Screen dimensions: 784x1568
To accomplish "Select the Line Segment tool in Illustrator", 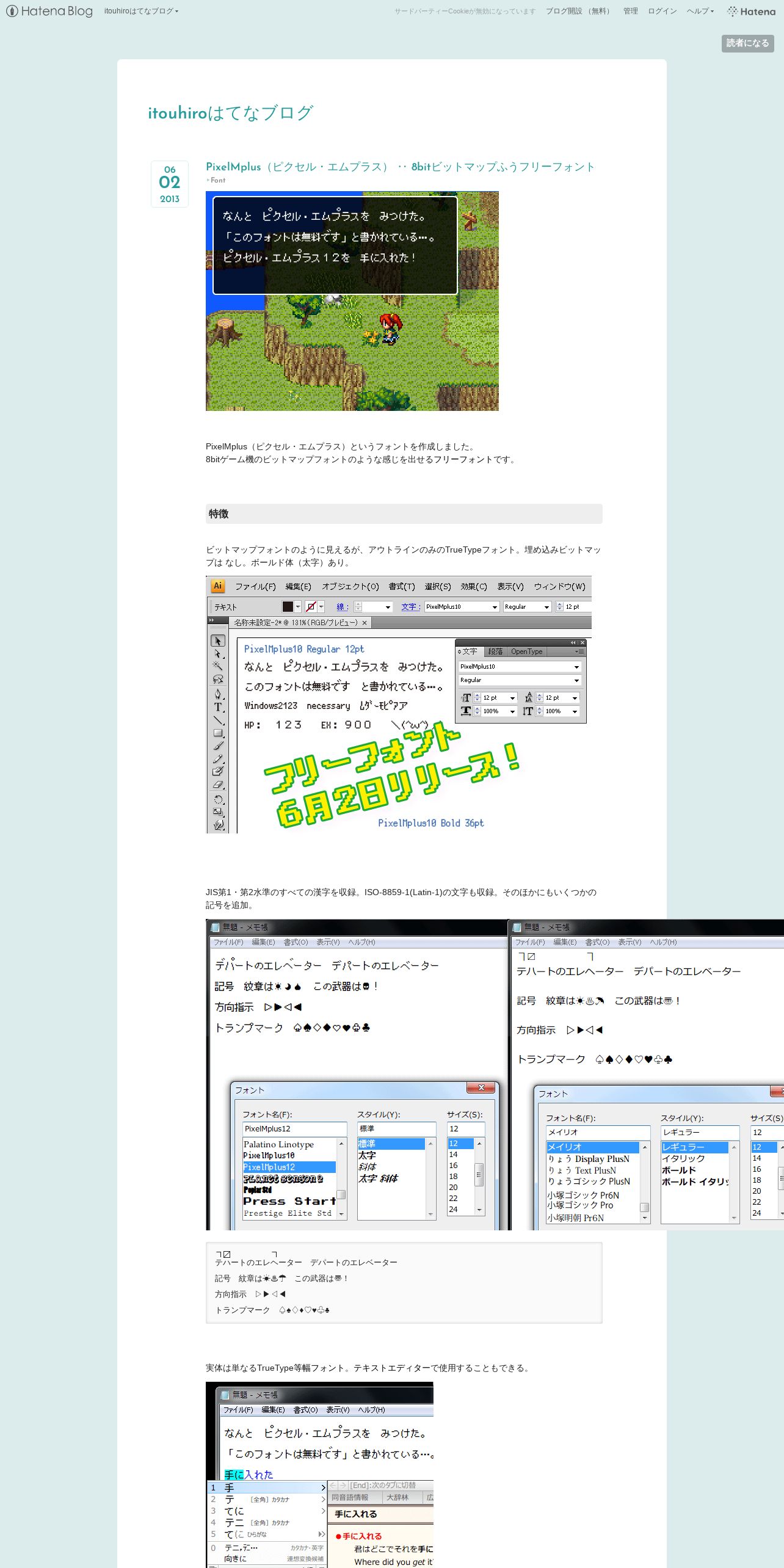I will coord(218,720).
